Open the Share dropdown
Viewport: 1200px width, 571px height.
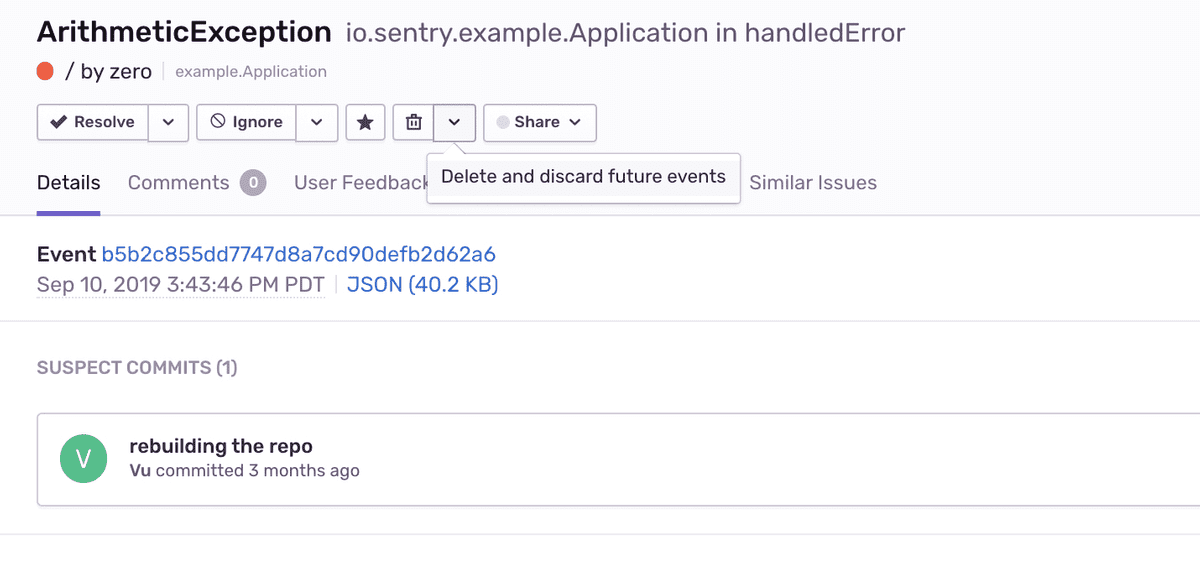click(540, 122)
